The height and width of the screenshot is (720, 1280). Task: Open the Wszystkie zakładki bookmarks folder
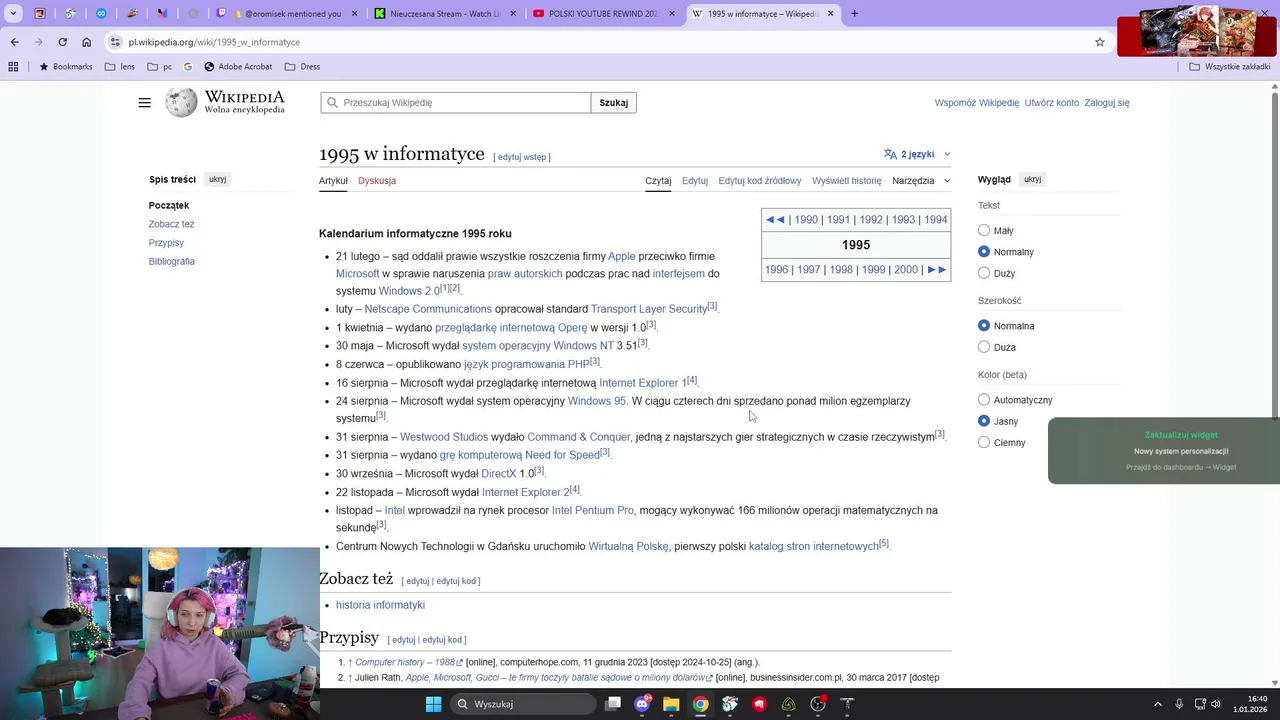tap(1230, 67)
